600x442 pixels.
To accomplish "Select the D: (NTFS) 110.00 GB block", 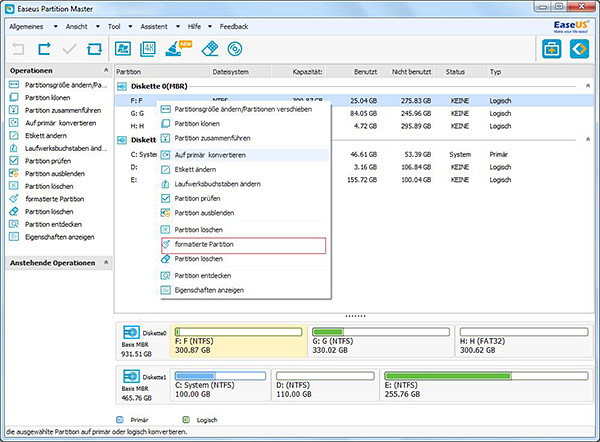I will (x=325, y=385).
